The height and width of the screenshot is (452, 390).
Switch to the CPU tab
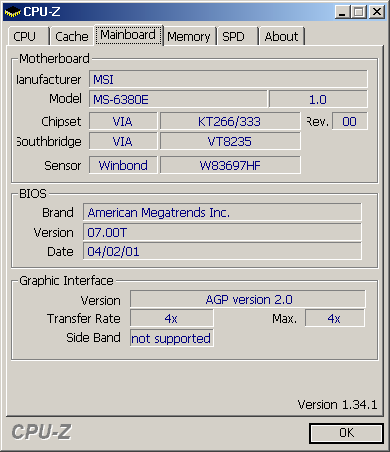[29, 36]
